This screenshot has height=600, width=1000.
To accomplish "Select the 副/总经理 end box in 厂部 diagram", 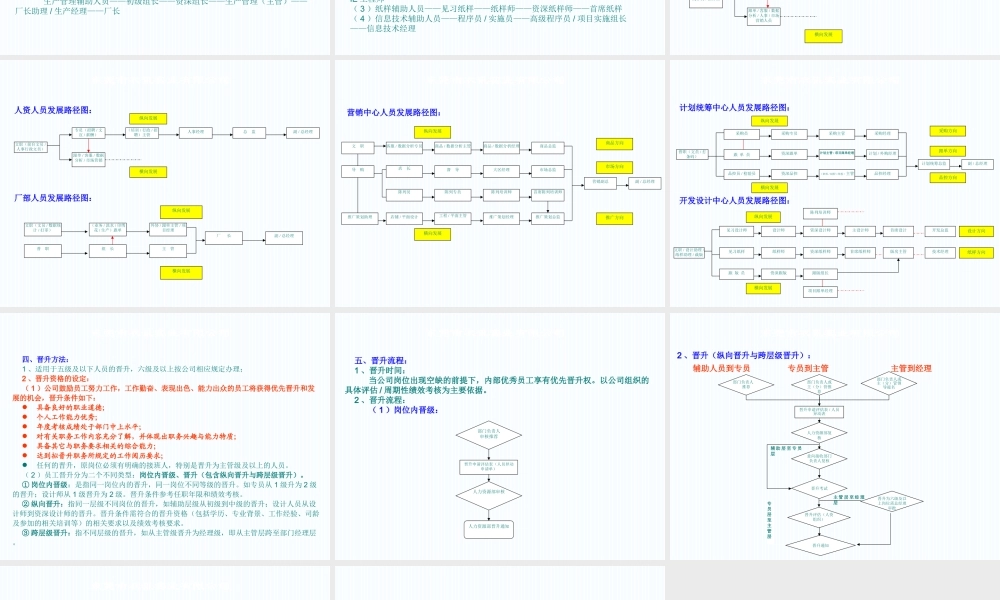I will click(284, 238).
